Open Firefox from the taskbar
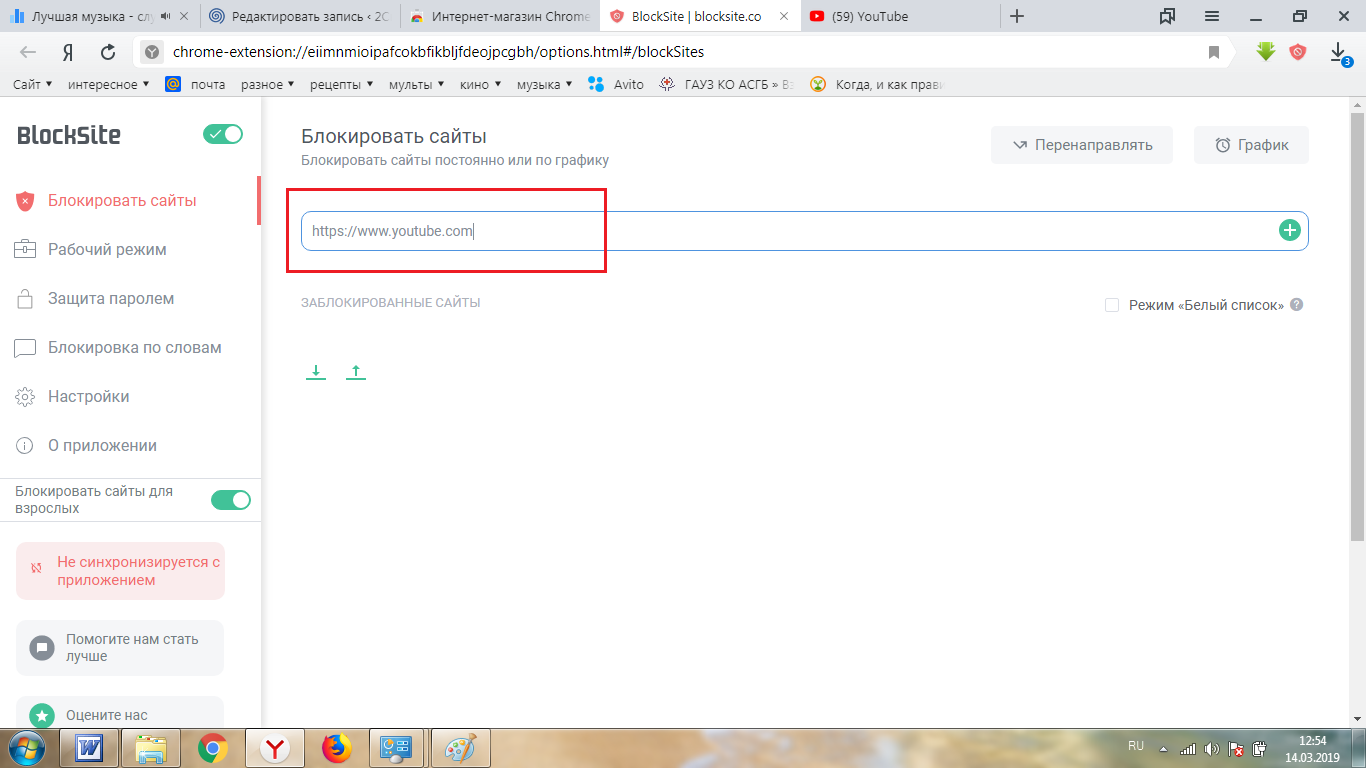 (337, 747)
